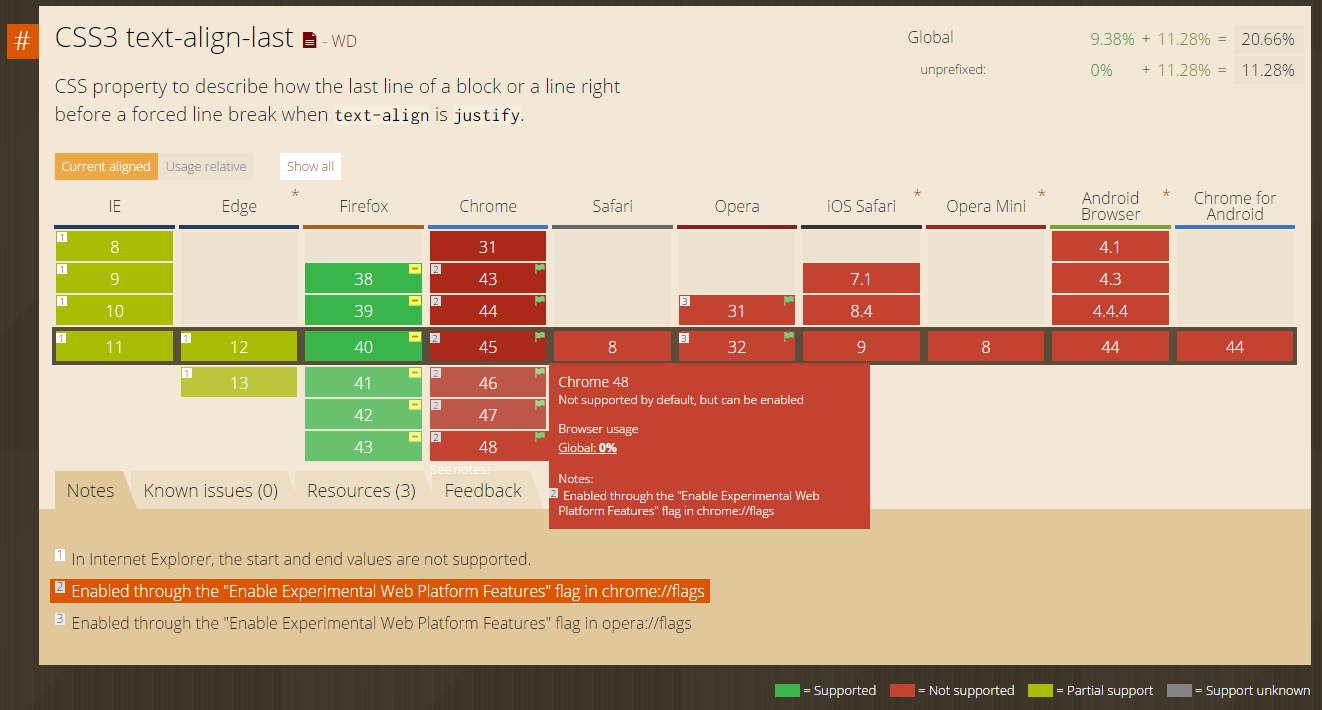Select the Android Browser 4.4.4 cell
Screen dimensions: 1322x710
[1110, 311]
